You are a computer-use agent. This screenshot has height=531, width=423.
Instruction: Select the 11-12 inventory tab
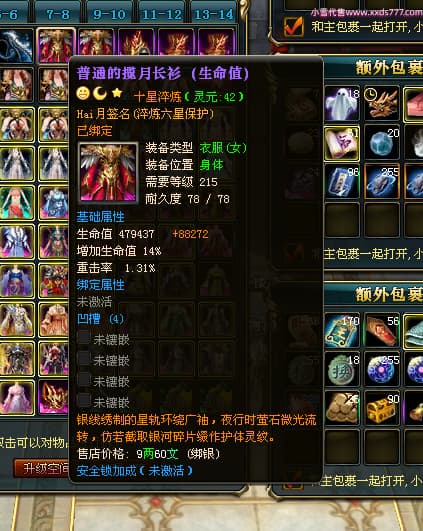(162, 14)
